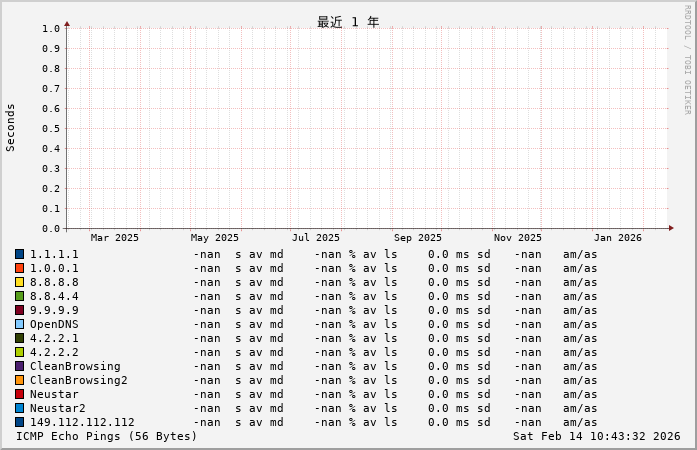Click the red Neustar legend swatch
Screen dimensions: 697x450
tap(19, 394)
